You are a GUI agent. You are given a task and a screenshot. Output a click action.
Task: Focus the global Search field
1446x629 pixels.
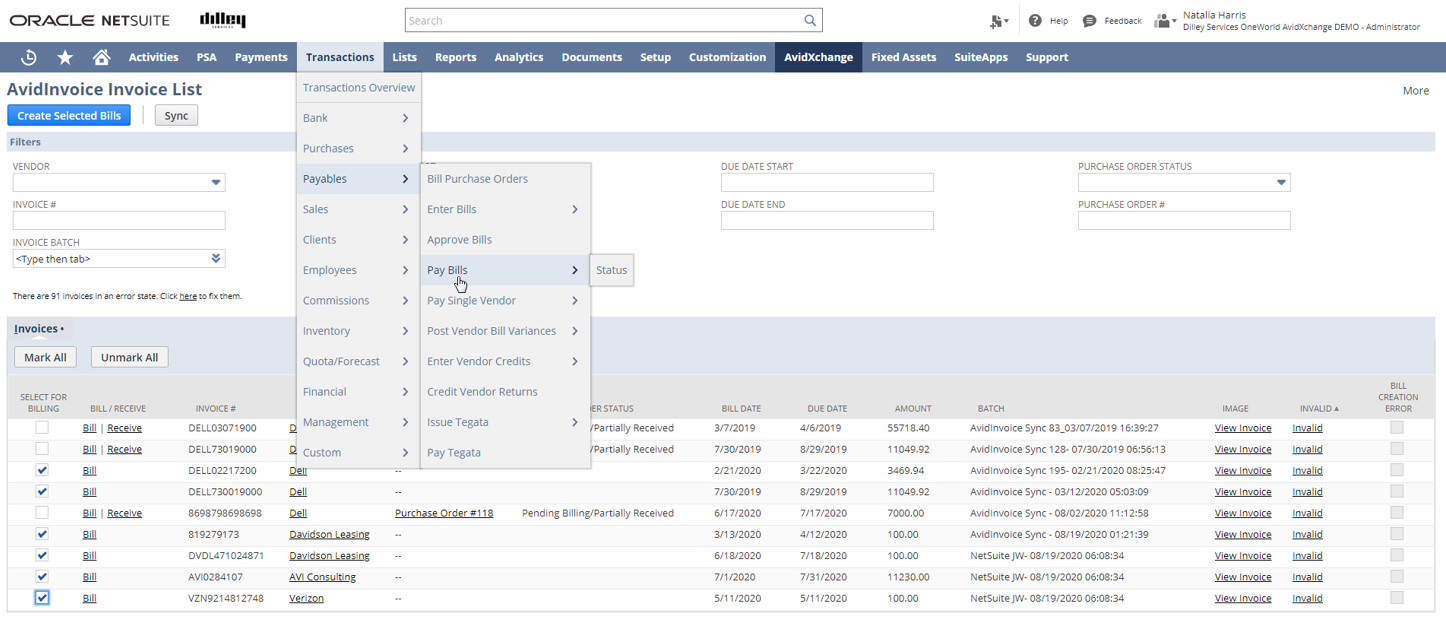coord(603,20)
